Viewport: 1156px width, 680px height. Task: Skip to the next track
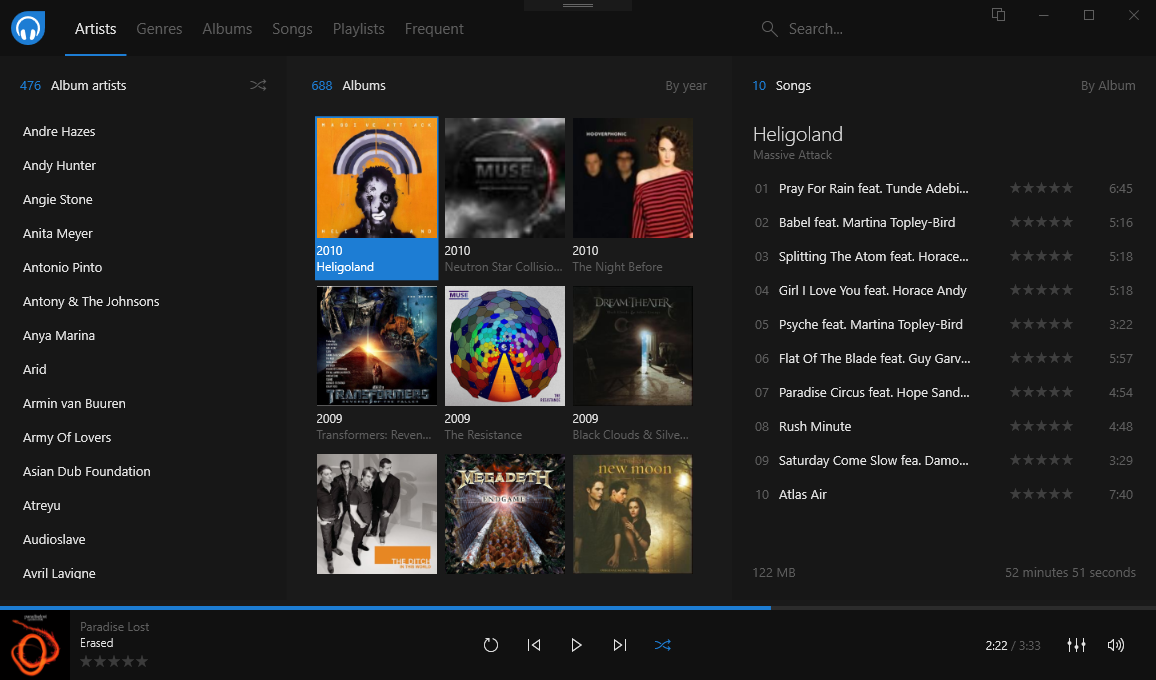619,645
